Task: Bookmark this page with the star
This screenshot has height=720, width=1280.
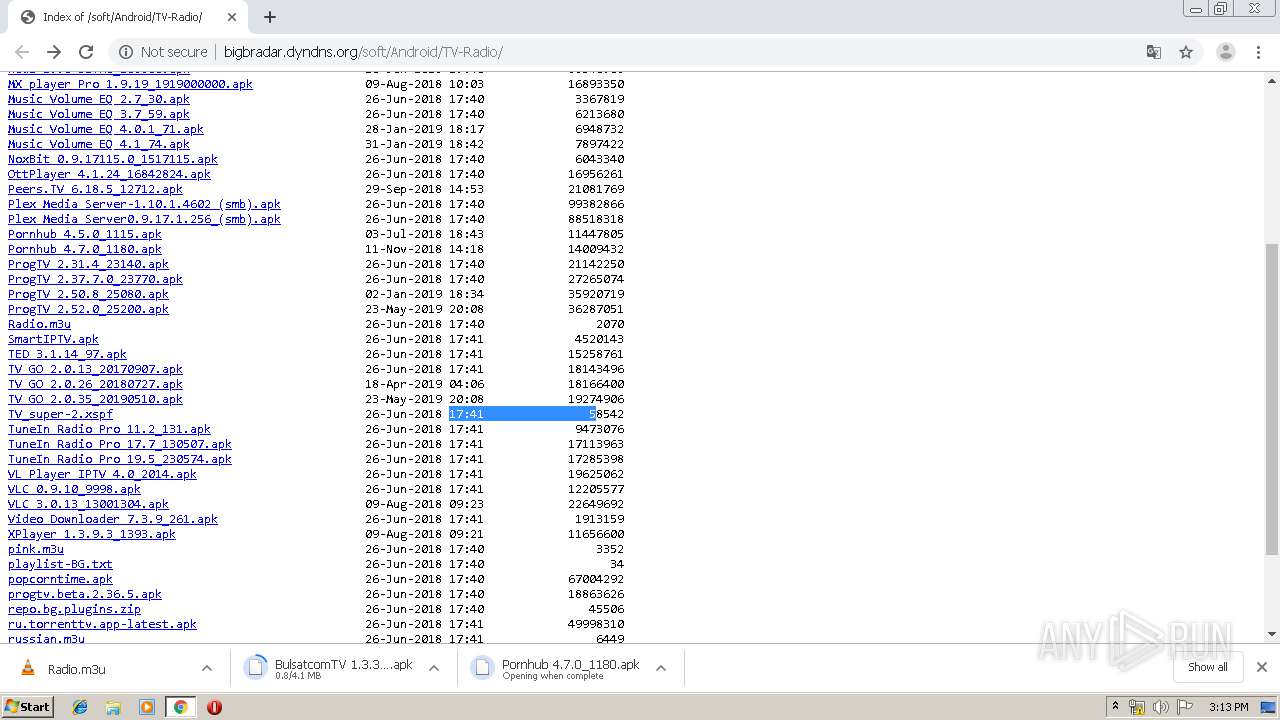Action: pyautogui.click(x=1186, y=52)
